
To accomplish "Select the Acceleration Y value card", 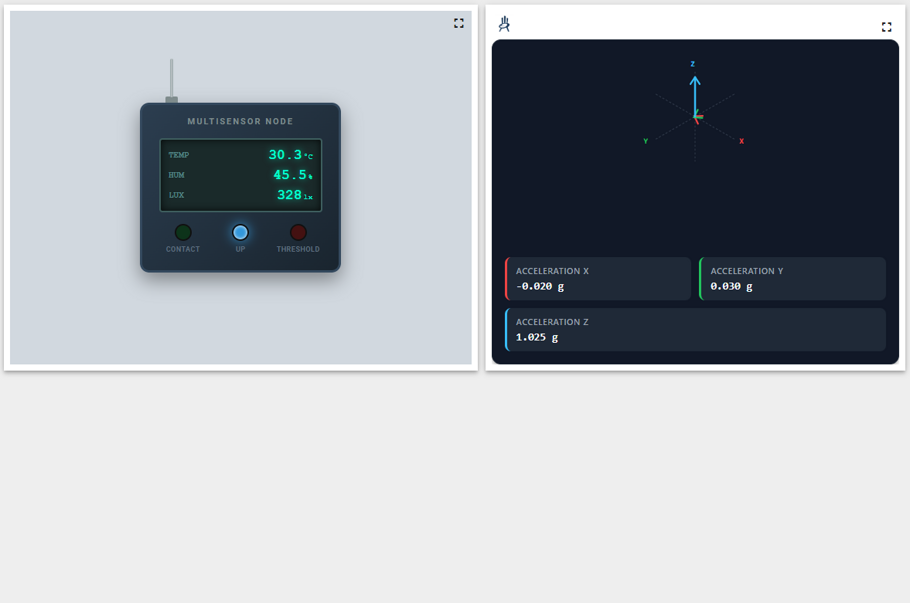I will pos(793,279).
